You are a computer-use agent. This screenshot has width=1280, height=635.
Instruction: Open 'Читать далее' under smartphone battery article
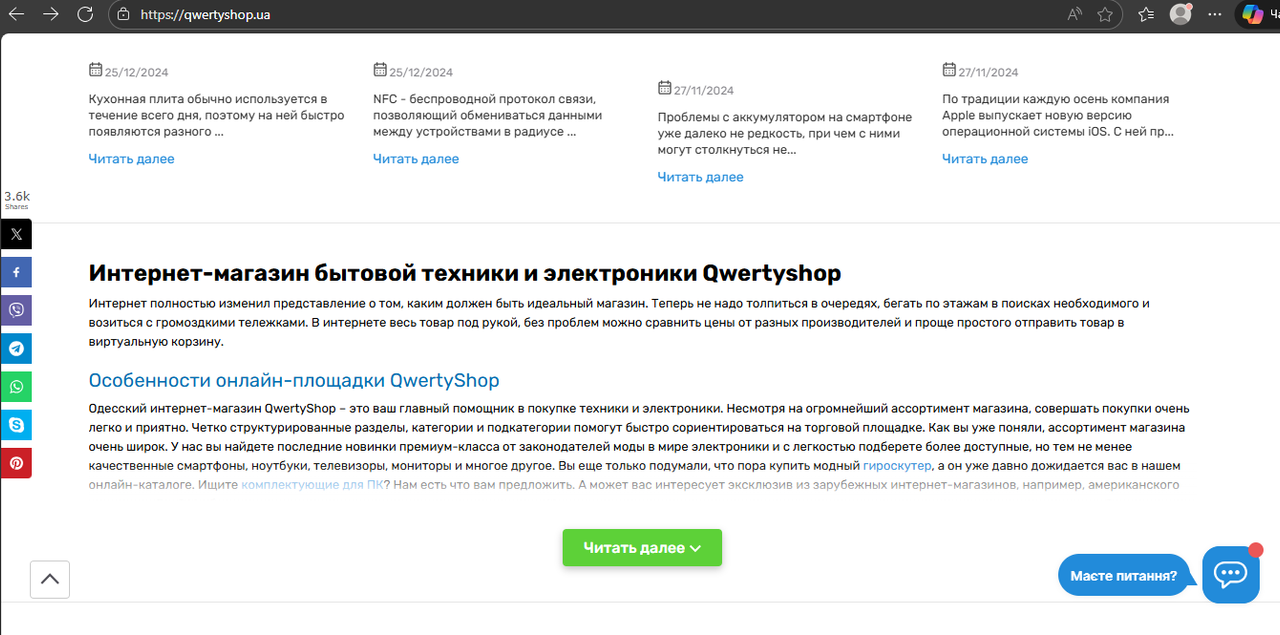point(700,177)
